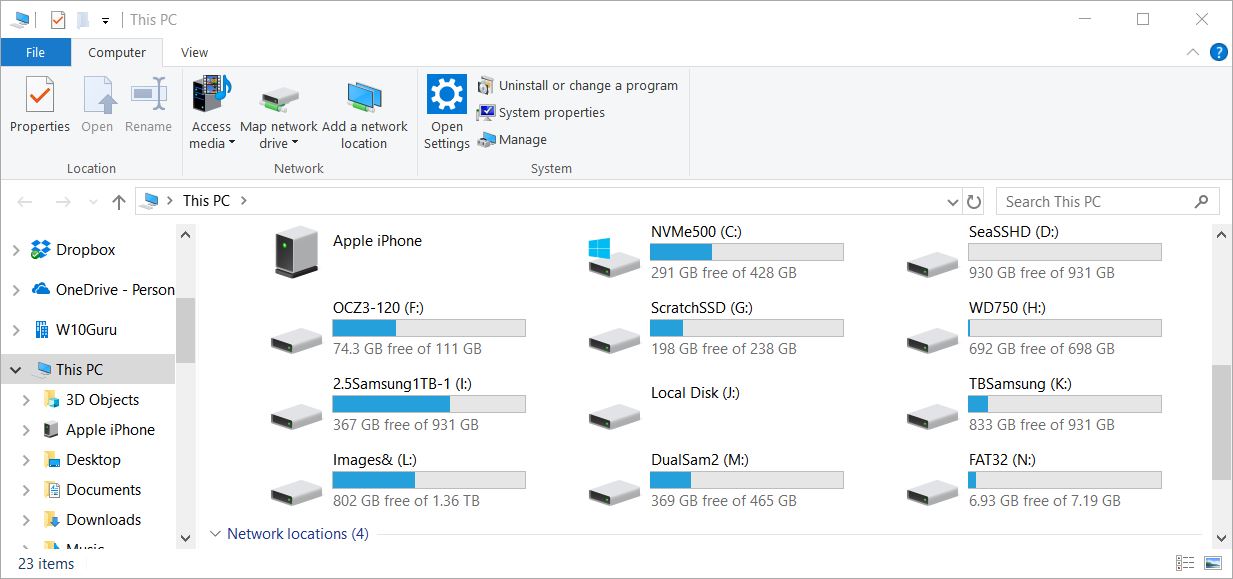Select the Apple iPhone device icon in the drive list
Screen dimensions: 1233x579
coord(296,251)
